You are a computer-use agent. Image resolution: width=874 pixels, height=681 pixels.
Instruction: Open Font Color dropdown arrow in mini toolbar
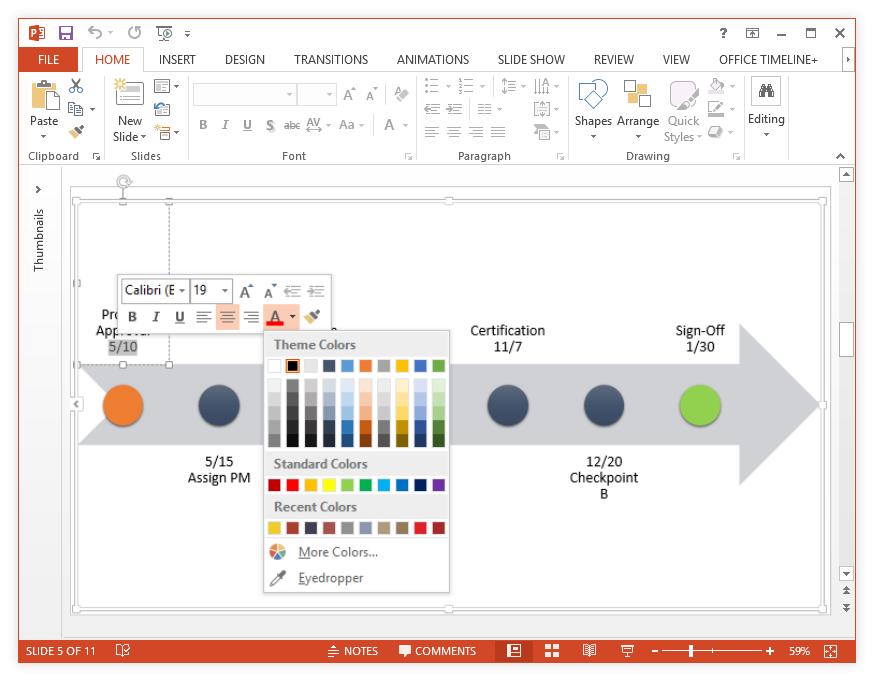293,317
